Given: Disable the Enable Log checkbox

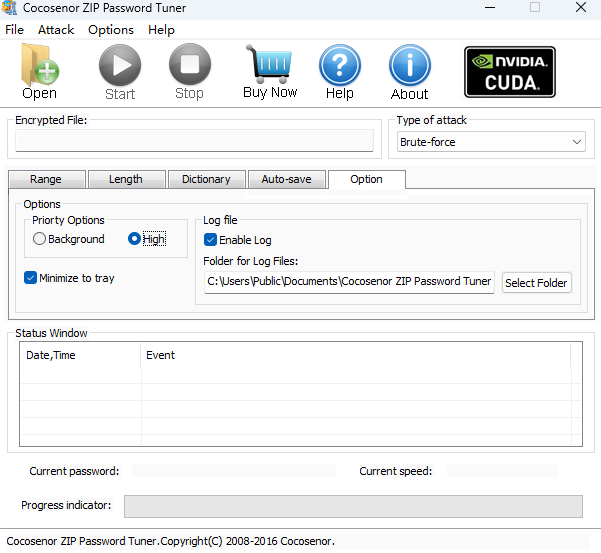Looking at the screenshot, I should pyautogui.click(x=211, y=240).
